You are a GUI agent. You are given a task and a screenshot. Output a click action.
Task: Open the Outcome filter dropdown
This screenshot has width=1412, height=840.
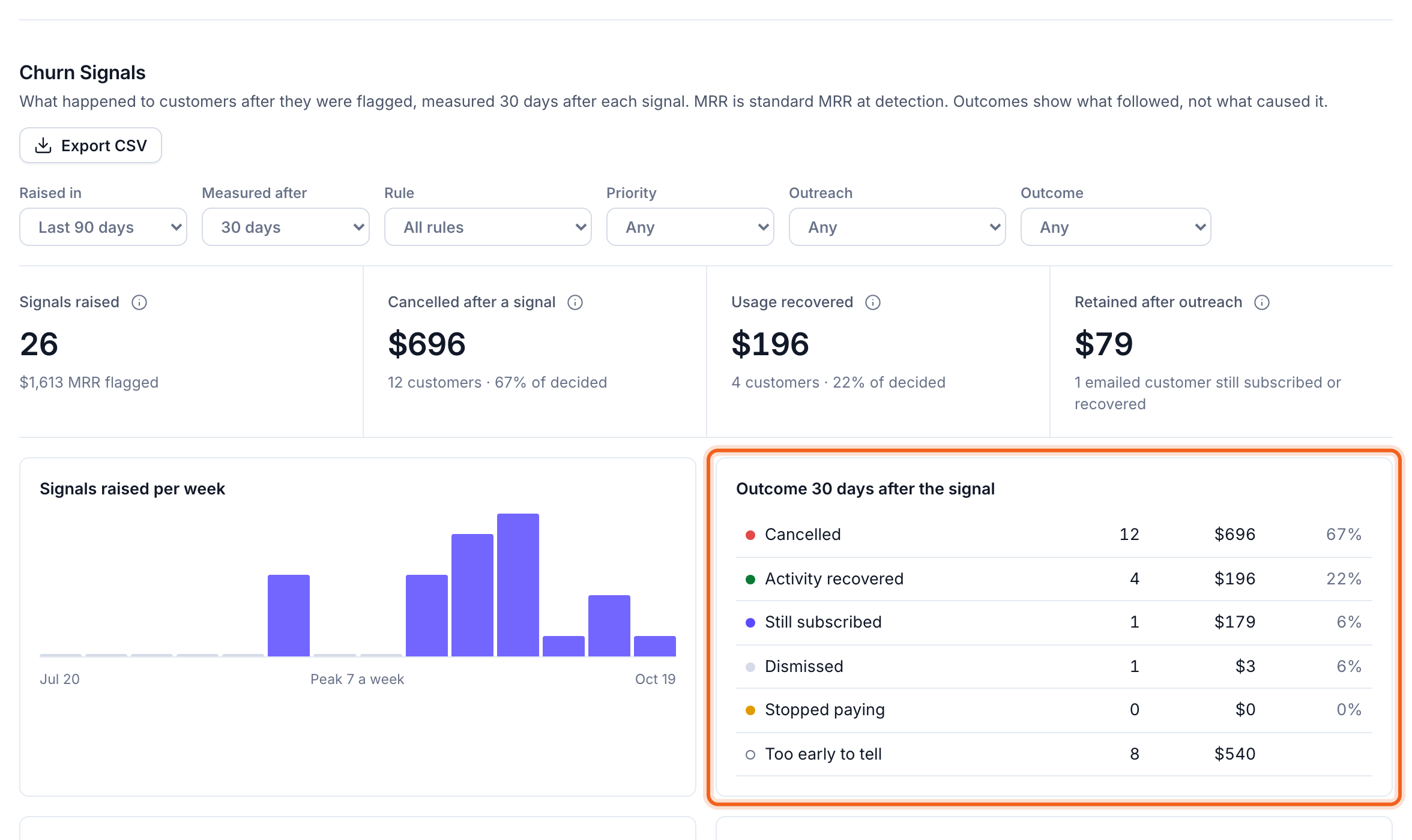1116,227
